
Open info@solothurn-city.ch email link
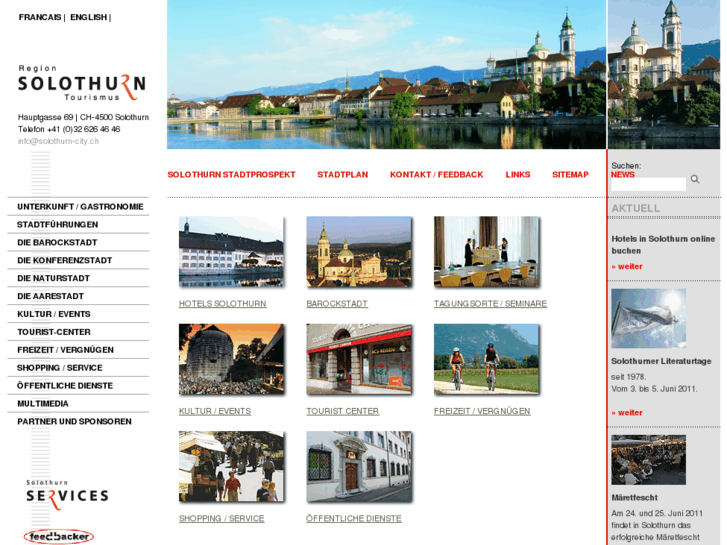point(58,141)
